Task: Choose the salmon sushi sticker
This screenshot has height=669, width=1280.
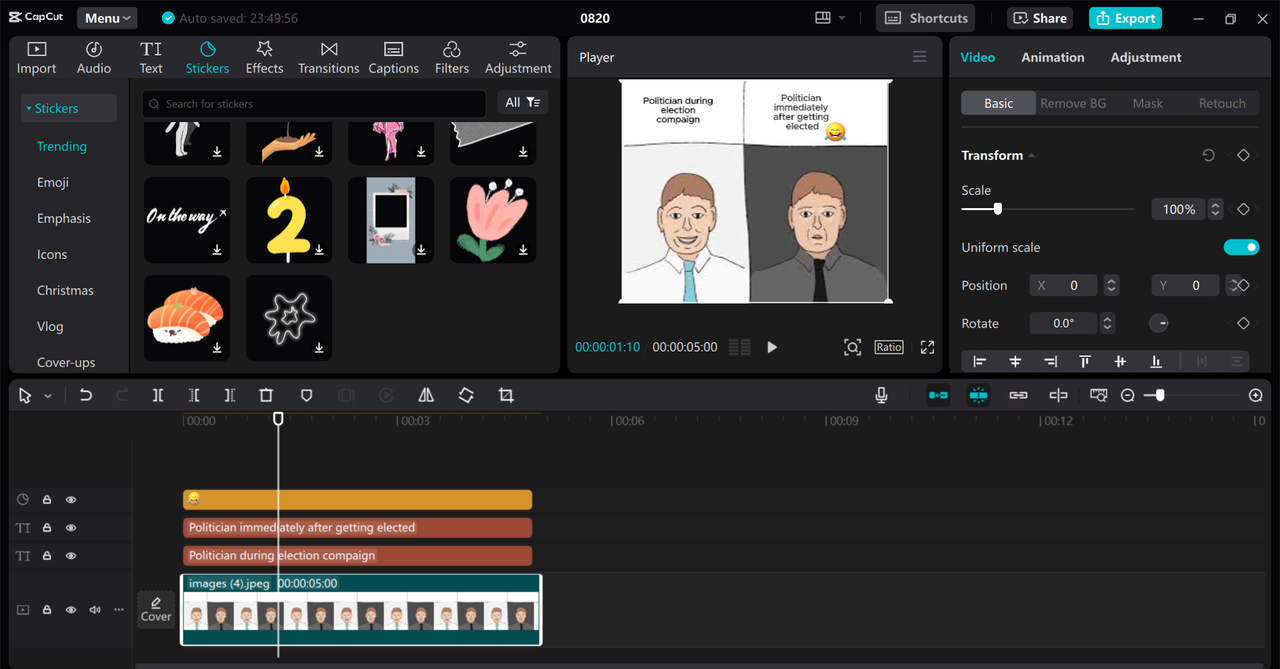Action: point(187,318)
